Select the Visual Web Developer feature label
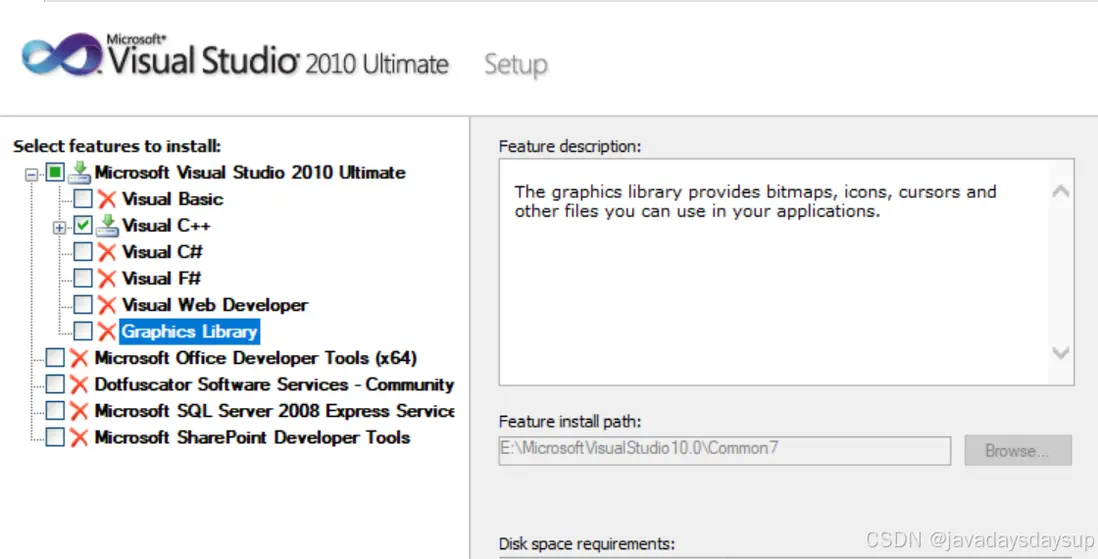This screenshot has height=559, width=1098. coord(215,305)
